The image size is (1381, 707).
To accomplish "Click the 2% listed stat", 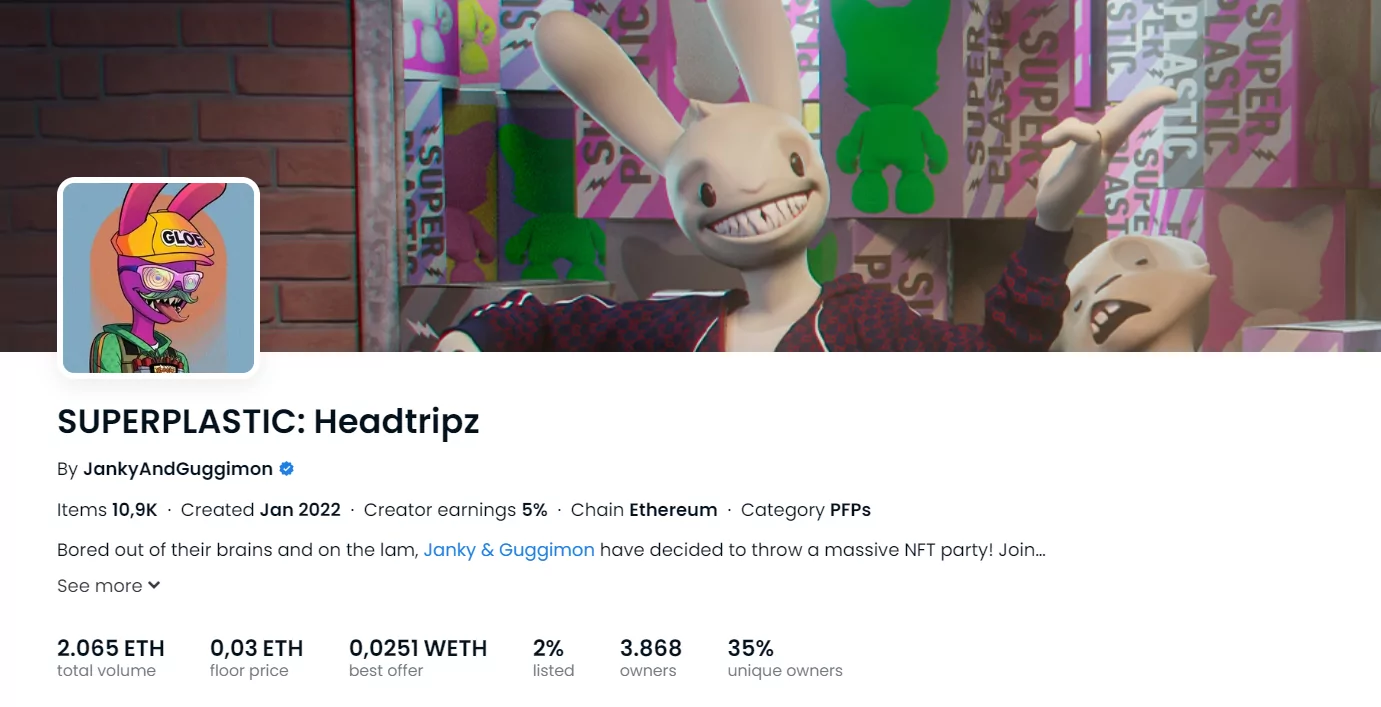I will click(x=553, y=658).
